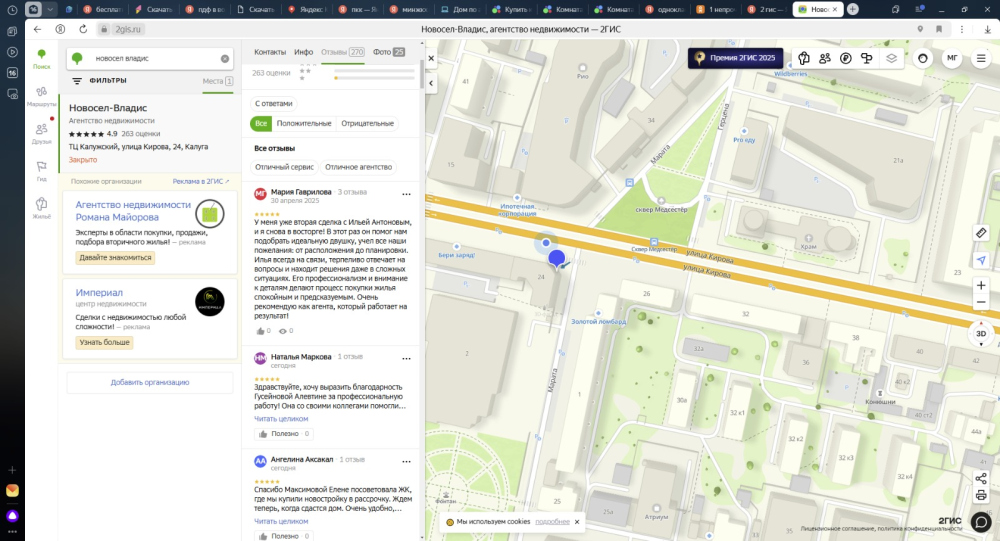Image resolution: width=1000 pixels, height=541 pixels.
Task: Open the history clock icon in browser sidebar
Action: [x=12, y=10]
